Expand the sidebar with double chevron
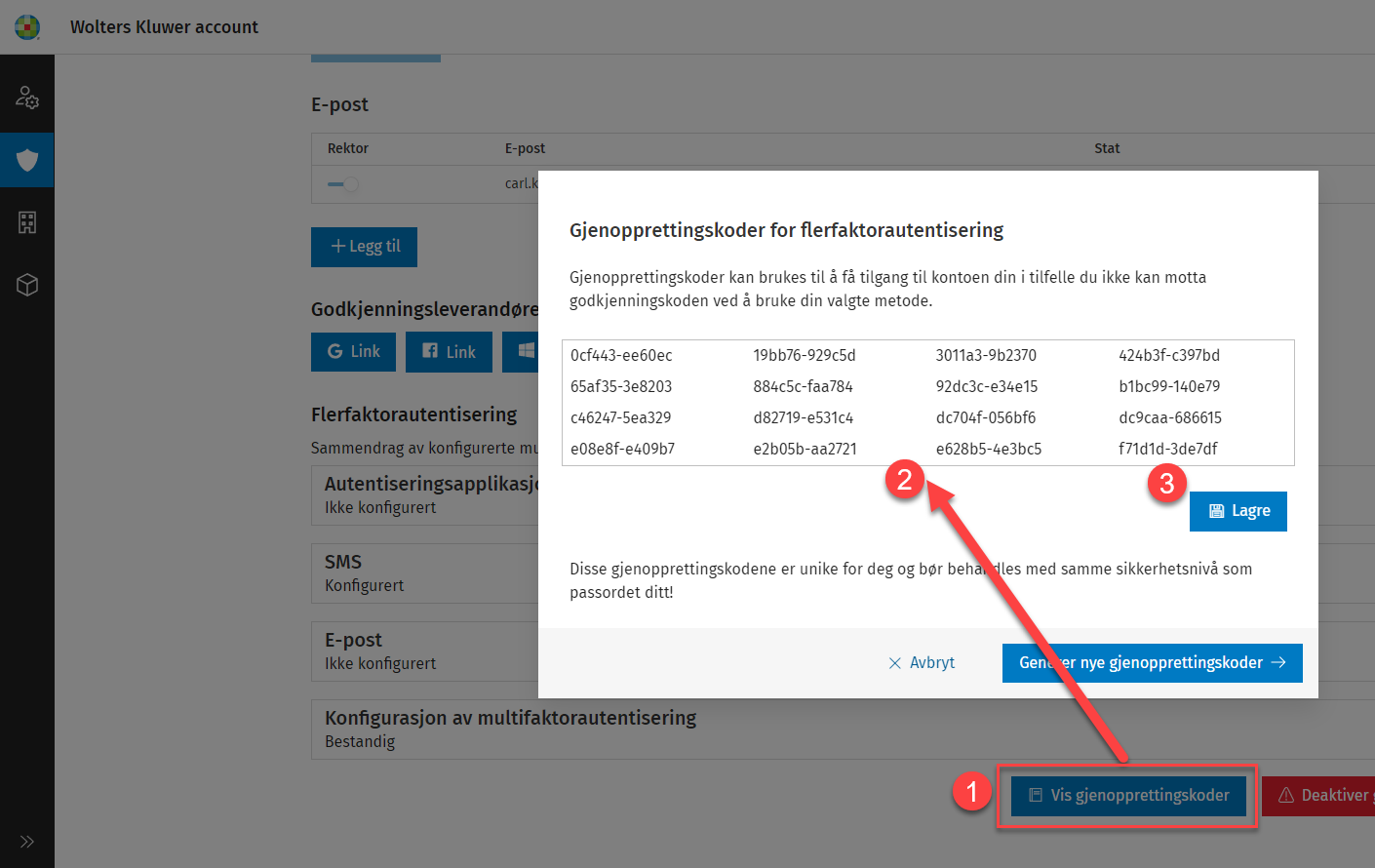1375x868 pixels. [x=27, y=842]
